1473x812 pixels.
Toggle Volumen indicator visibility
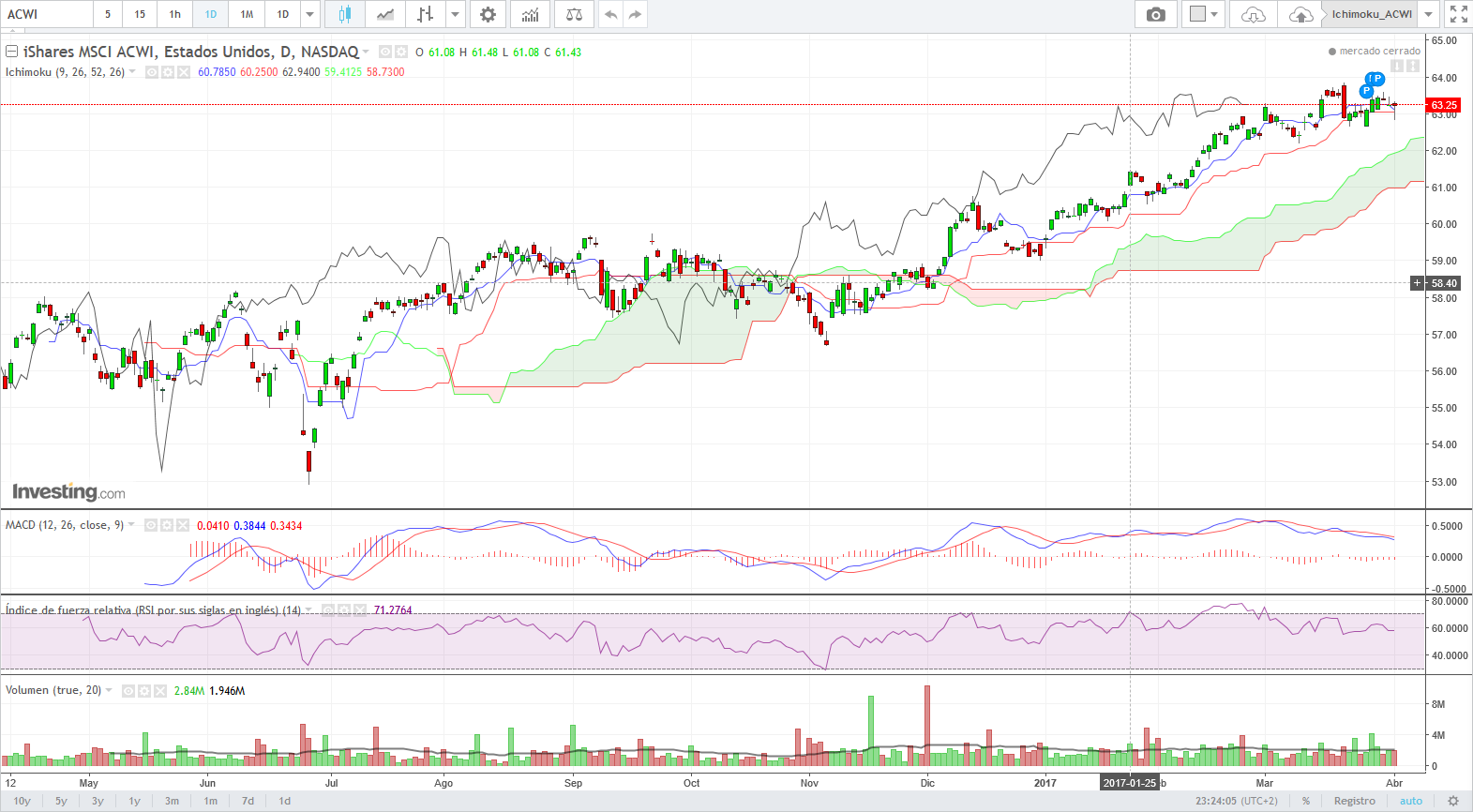click(x=128, y=690)
